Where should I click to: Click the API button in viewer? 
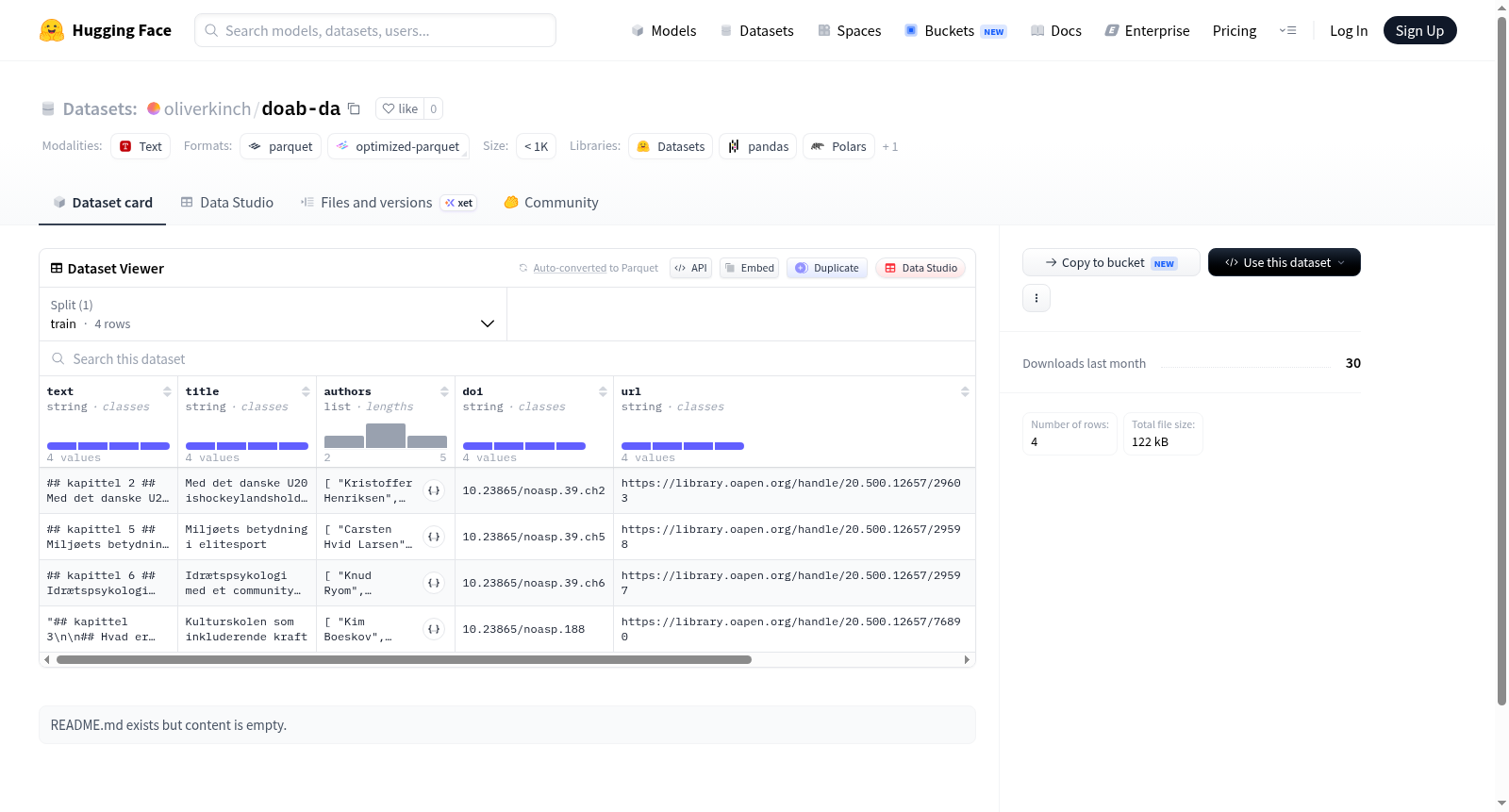(690, 268)
